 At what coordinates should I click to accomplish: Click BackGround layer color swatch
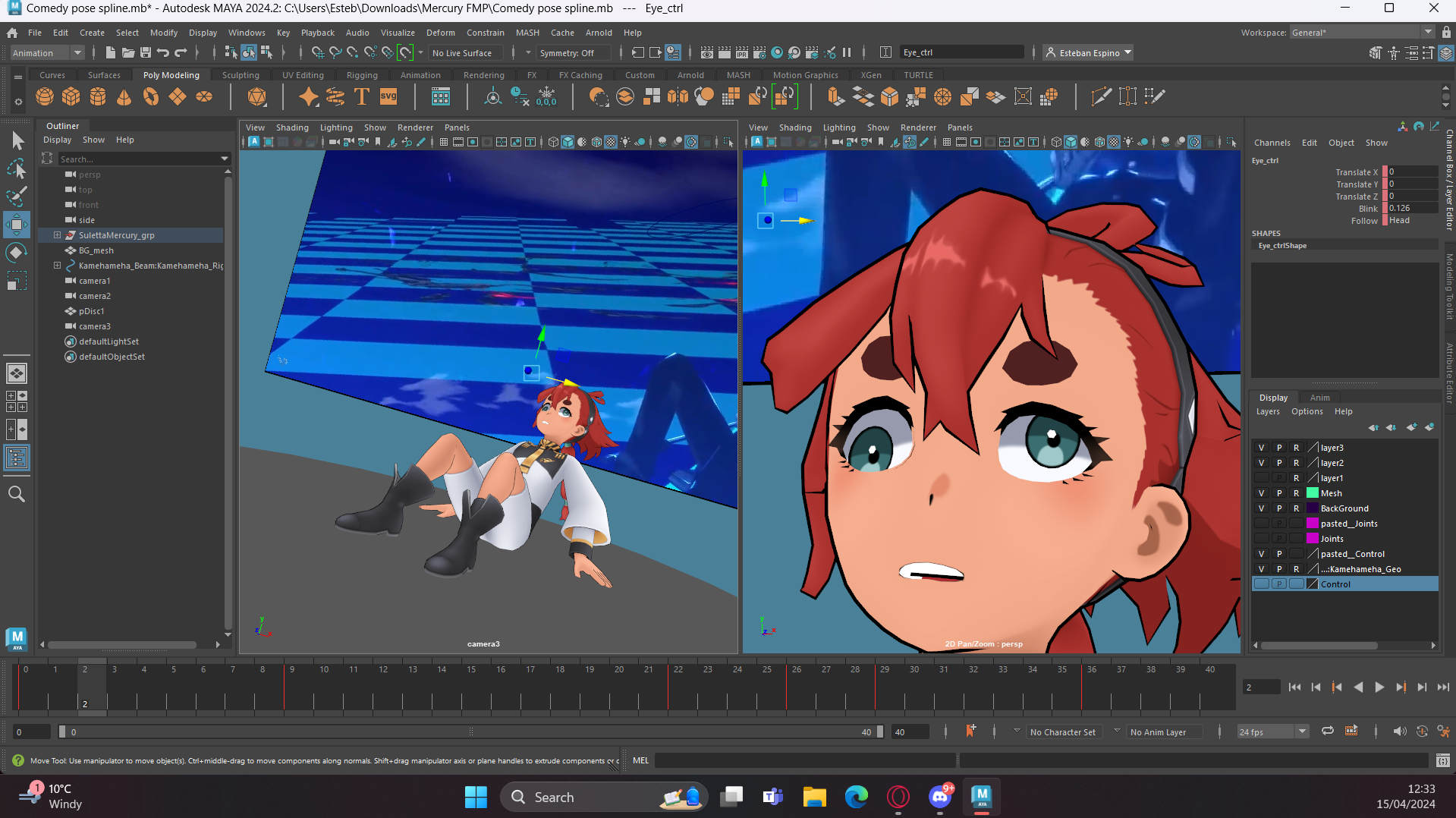click(x=1313, y=508)
